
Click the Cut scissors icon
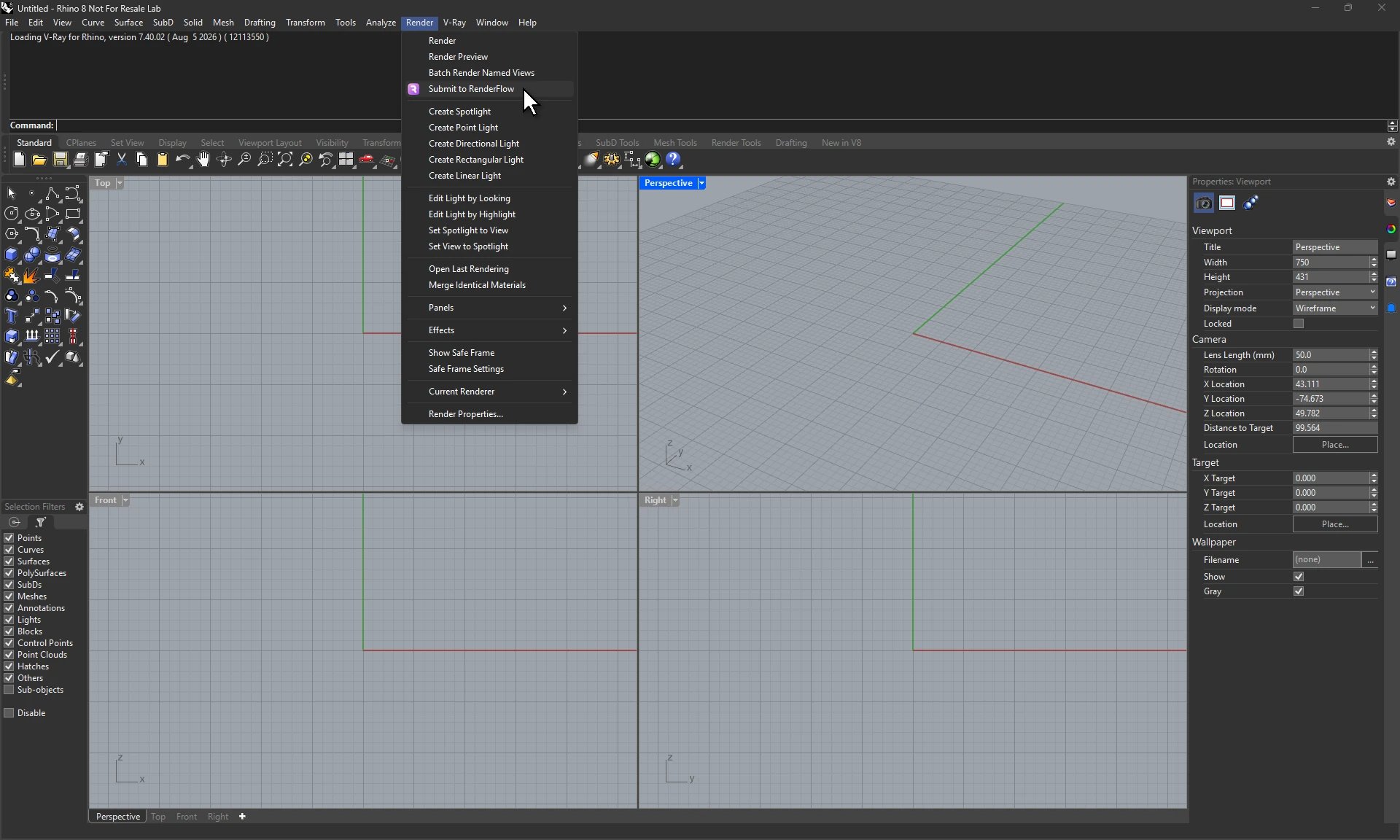click(x=122, y=160)
